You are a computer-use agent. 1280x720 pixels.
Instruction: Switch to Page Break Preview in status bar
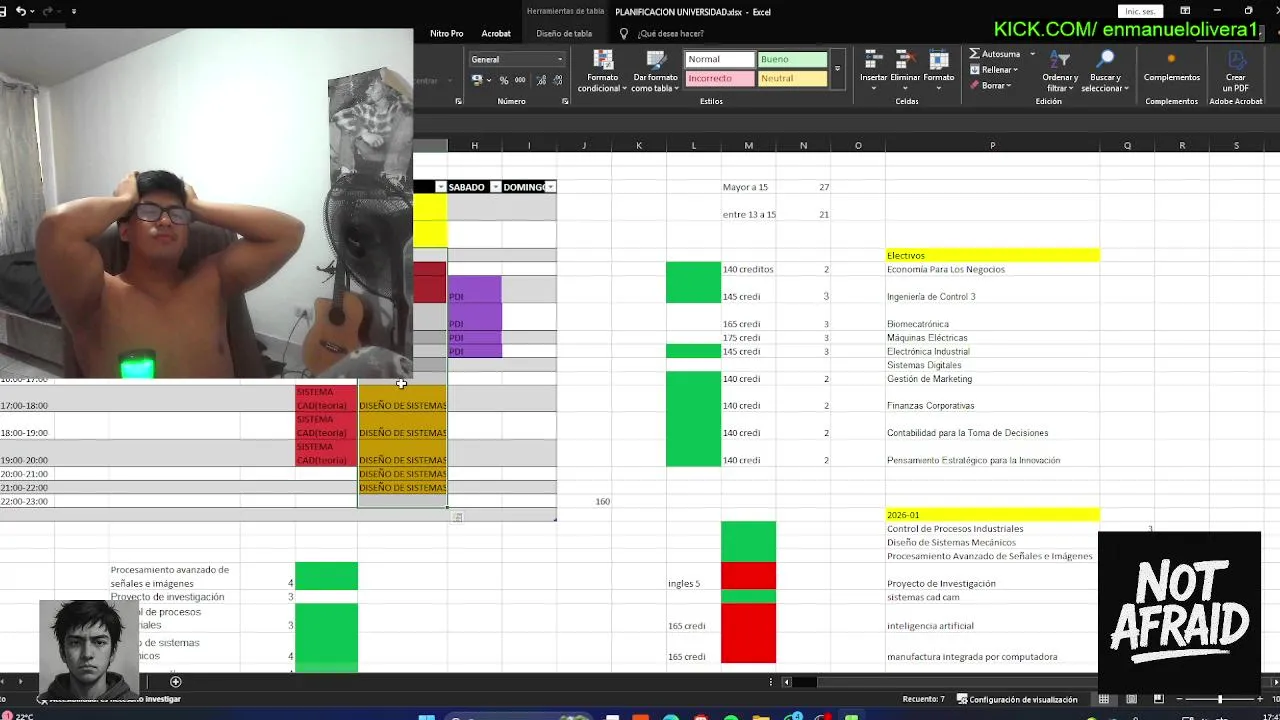click(x=1158, y=699)
